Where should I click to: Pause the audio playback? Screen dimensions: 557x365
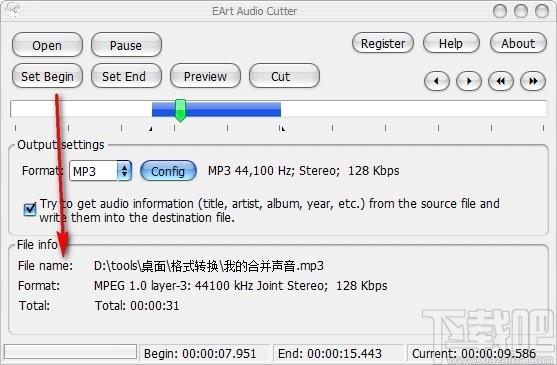126,45
